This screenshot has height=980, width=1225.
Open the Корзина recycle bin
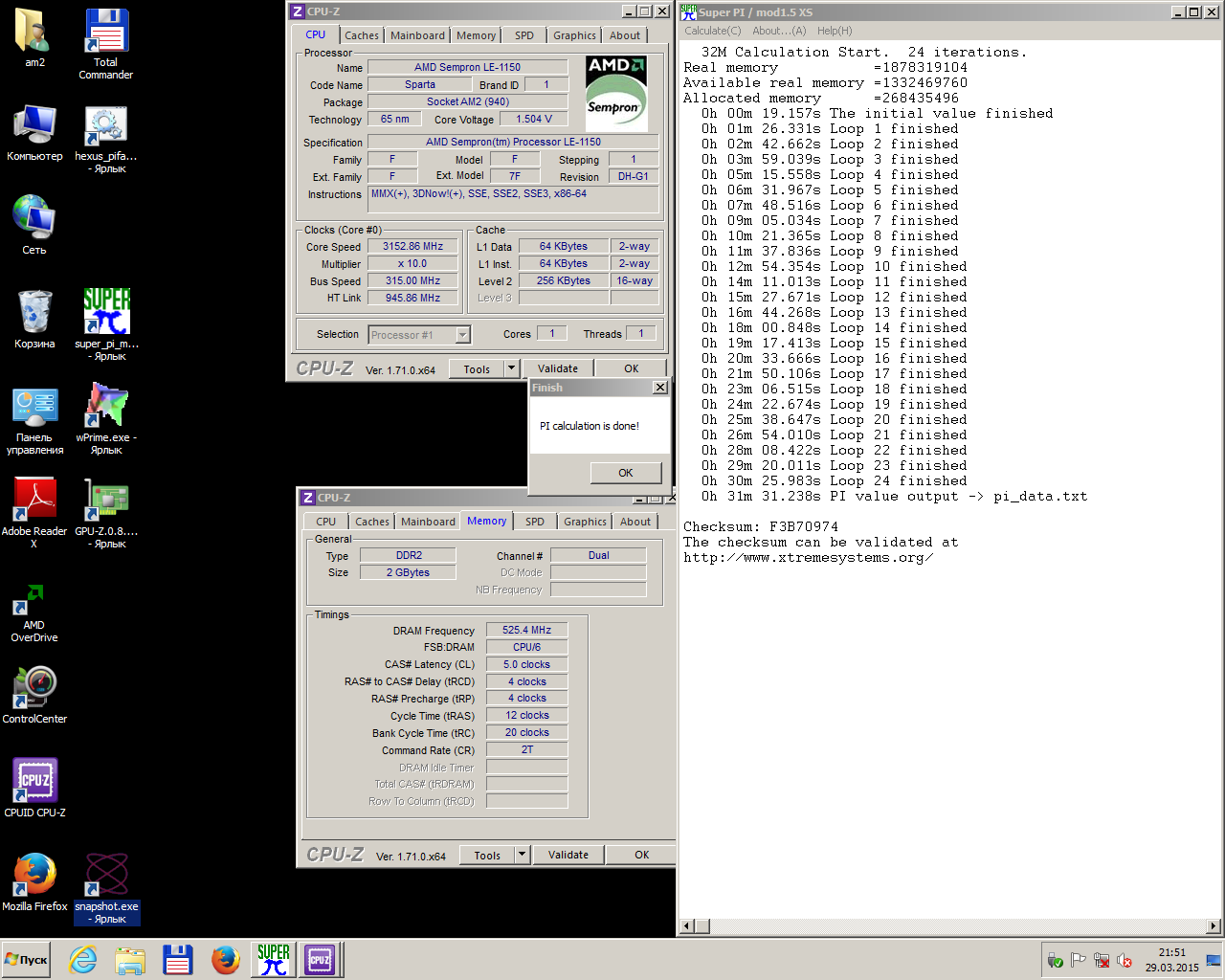34,319
